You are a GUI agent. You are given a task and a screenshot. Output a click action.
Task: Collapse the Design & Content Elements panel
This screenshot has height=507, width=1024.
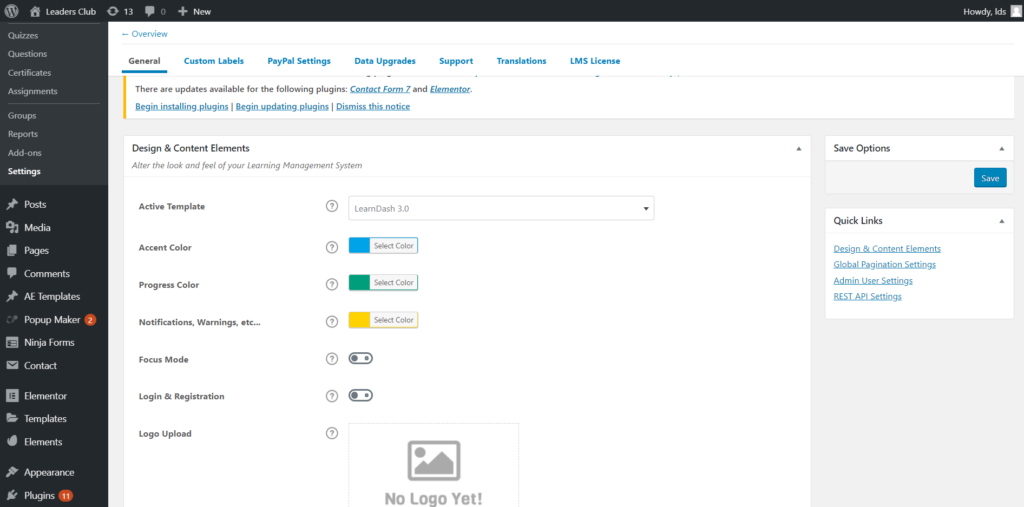point(798,149)
